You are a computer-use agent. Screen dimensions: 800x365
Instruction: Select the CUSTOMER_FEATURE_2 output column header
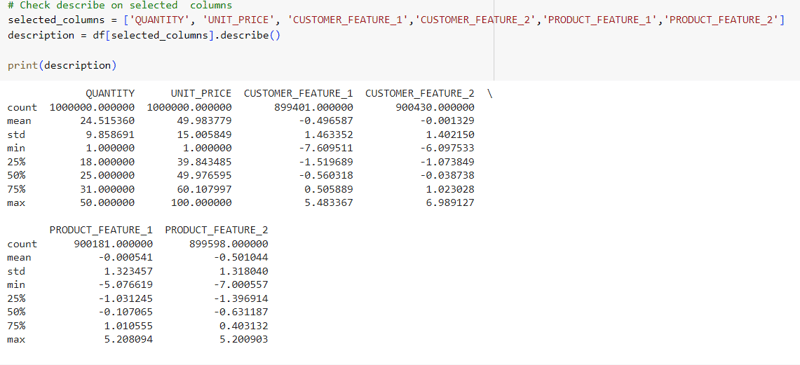420,93
